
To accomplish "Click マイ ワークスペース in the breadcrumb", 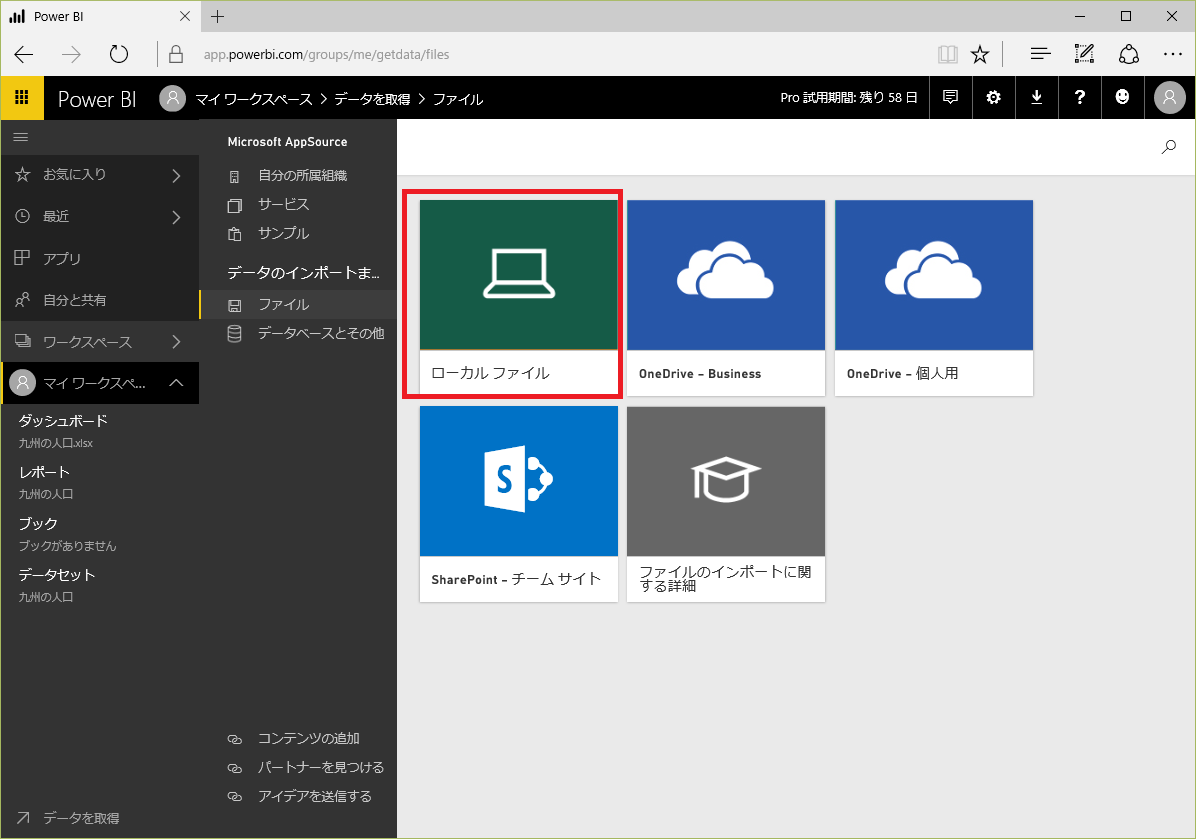I will coord(254,99).
